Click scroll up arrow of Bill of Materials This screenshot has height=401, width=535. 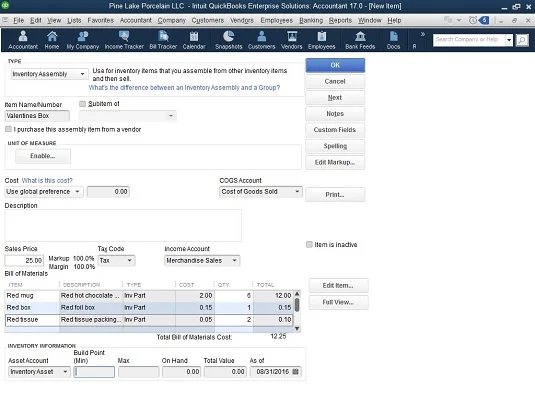pyautogui.click(x=297, y=293)
